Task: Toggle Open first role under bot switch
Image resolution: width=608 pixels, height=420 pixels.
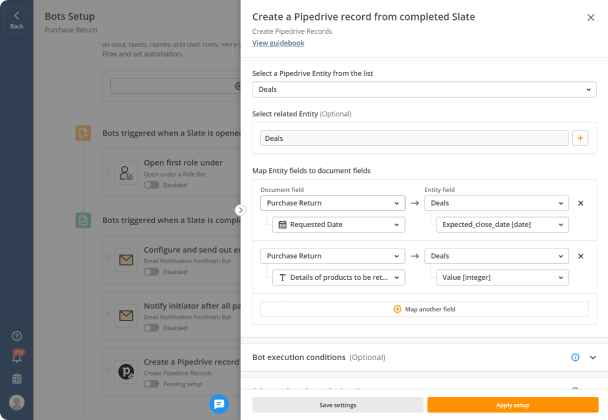Action: [151, 185]
